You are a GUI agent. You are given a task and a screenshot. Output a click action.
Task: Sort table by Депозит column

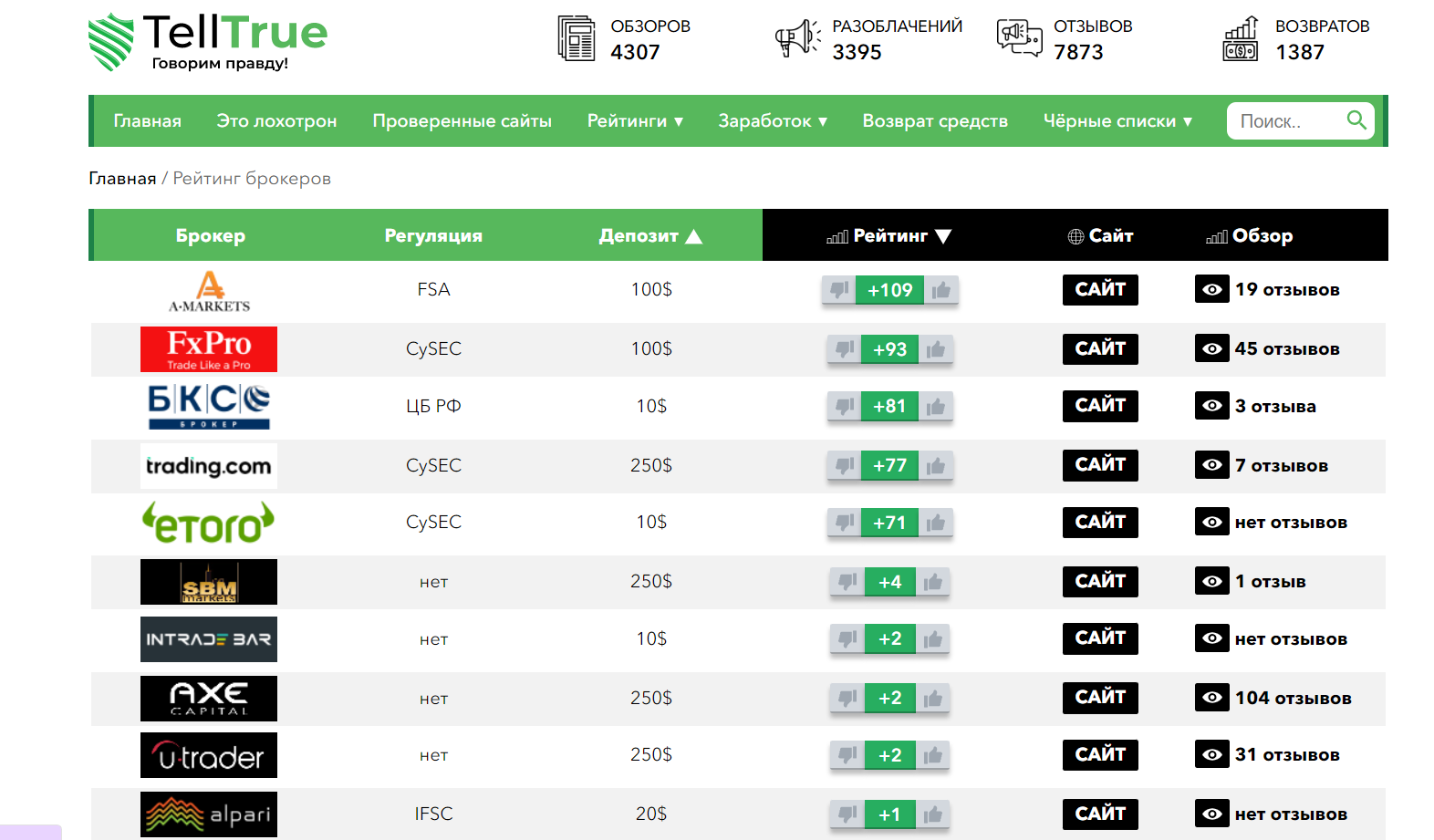click(650, 235)
